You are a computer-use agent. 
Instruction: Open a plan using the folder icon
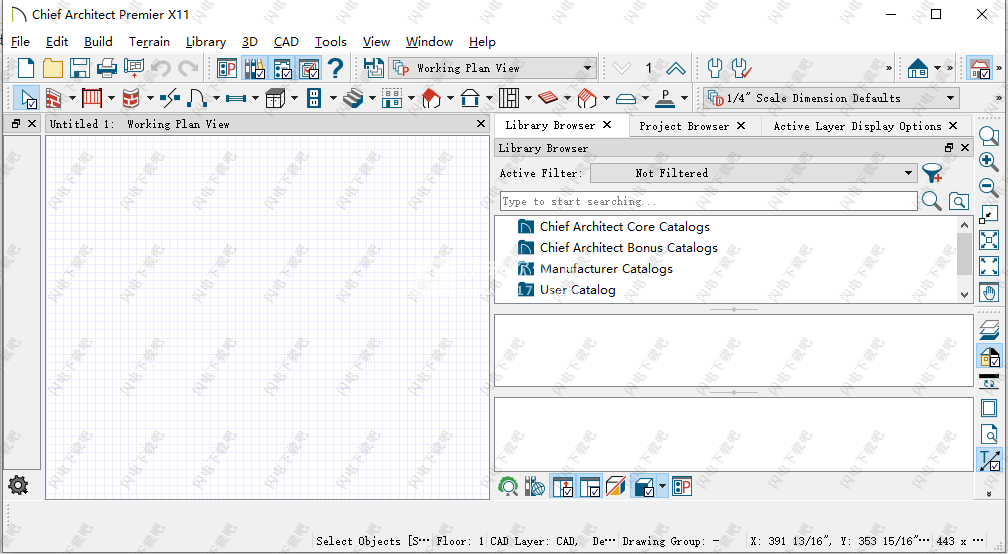tap(53, 68)
